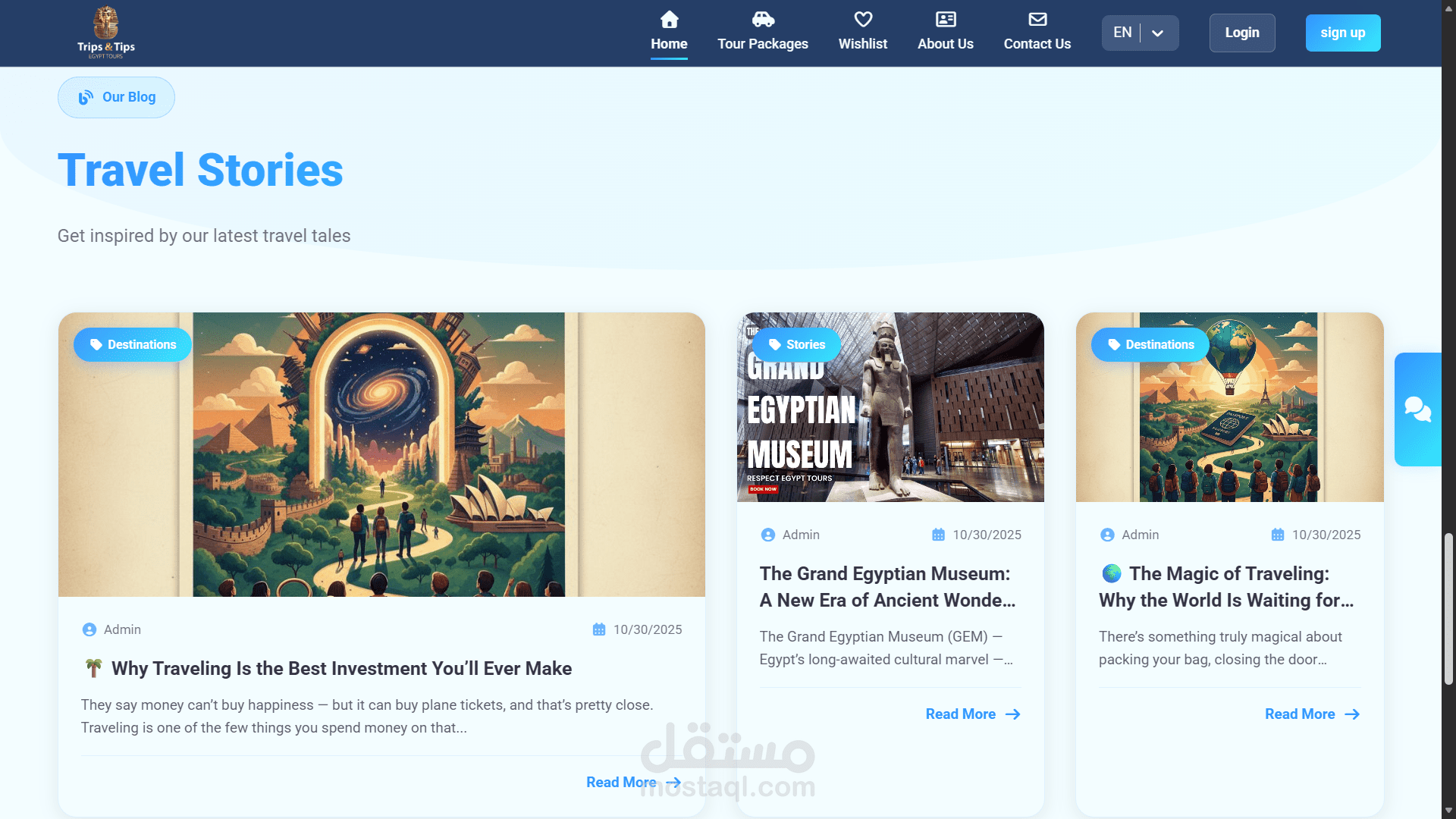This screenshot has height=819, width=1456.
Task: Click the Trips & Tips pharaoh logo
Action: pos(106,33)
